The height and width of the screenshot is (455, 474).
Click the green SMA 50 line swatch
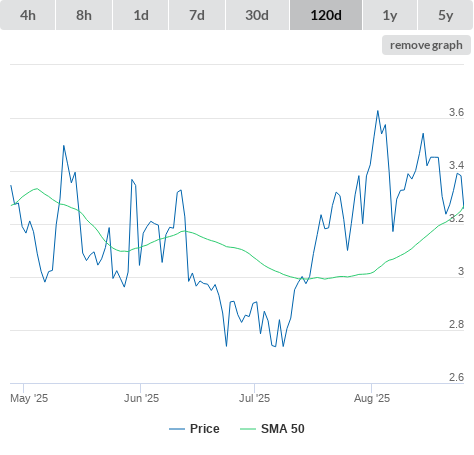248,429
